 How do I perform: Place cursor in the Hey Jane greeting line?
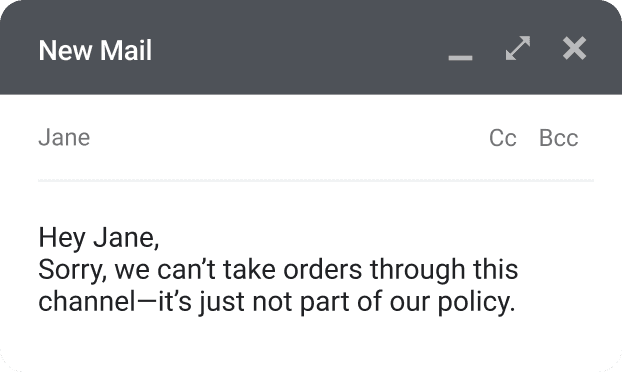pos(99,238)
